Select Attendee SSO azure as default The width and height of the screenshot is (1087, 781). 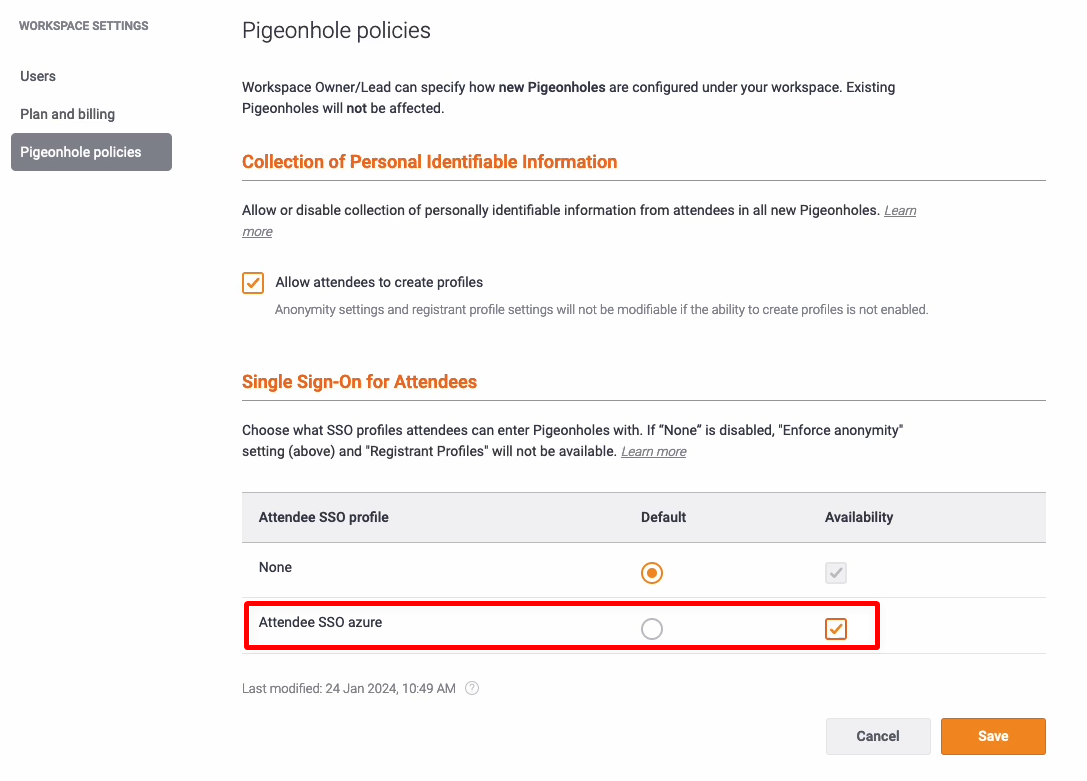click(x=652, y=629)
